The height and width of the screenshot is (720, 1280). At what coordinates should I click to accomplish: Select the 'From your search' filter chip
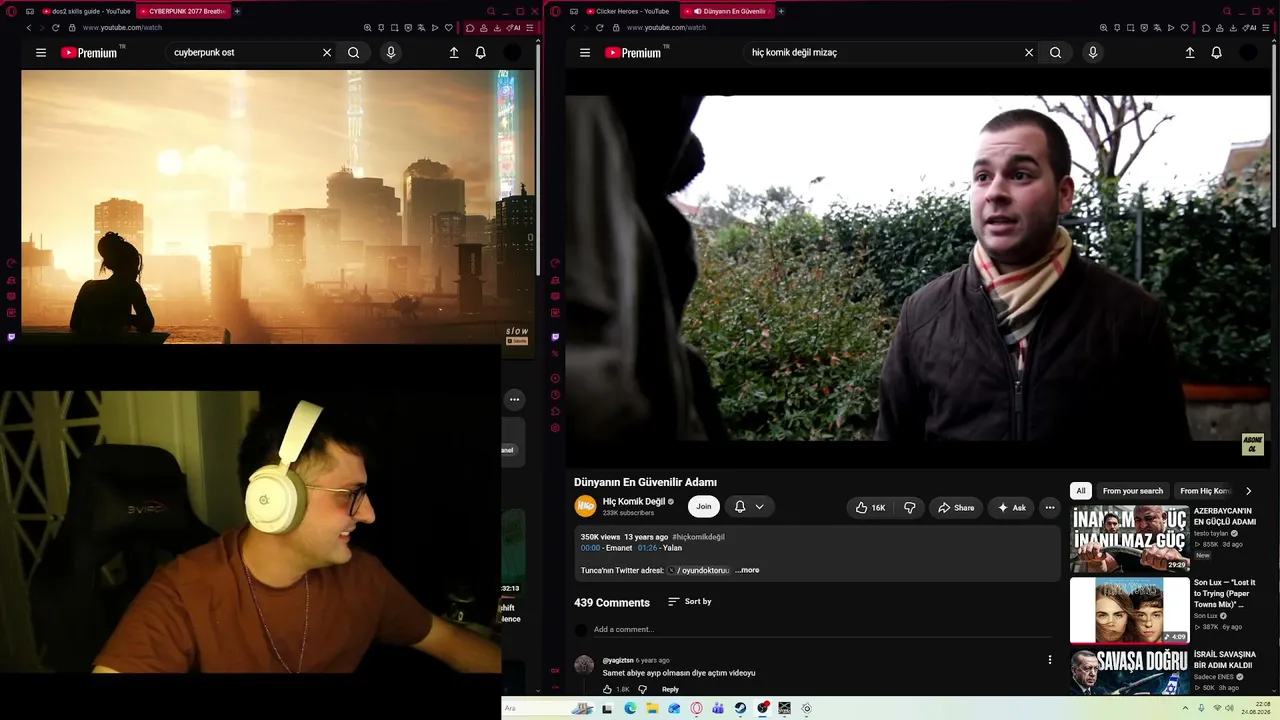[1133, 491]
